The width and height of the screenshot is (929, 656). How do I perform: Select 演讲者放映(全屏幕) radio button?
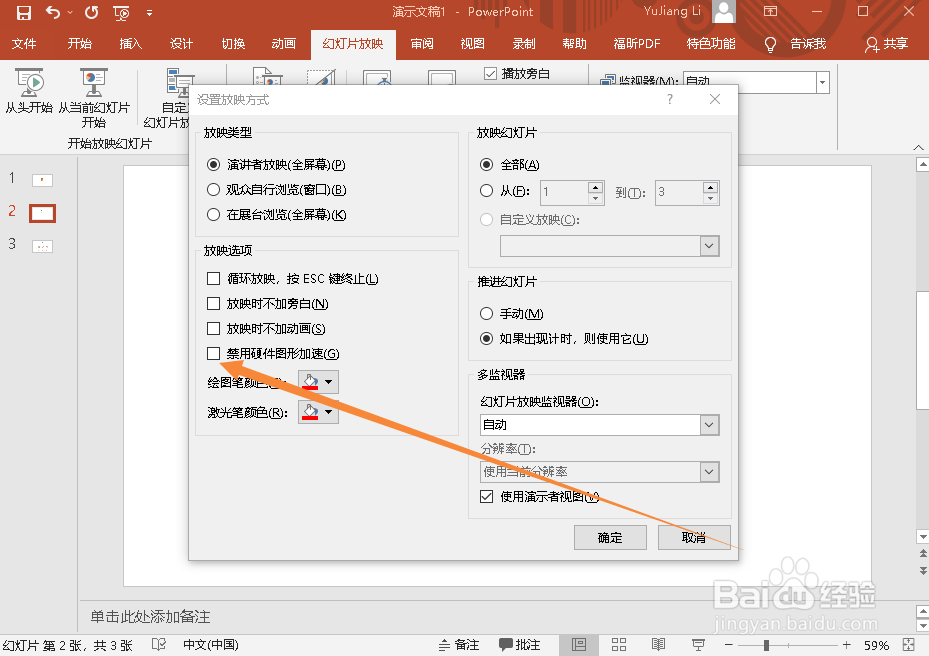click(214, 164)
